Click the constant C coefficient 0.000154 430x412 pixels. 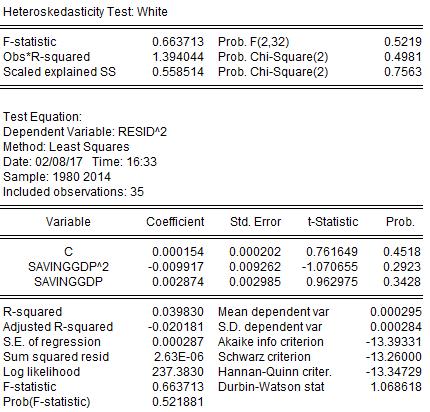pyautogui.click(x=178, y=252)
